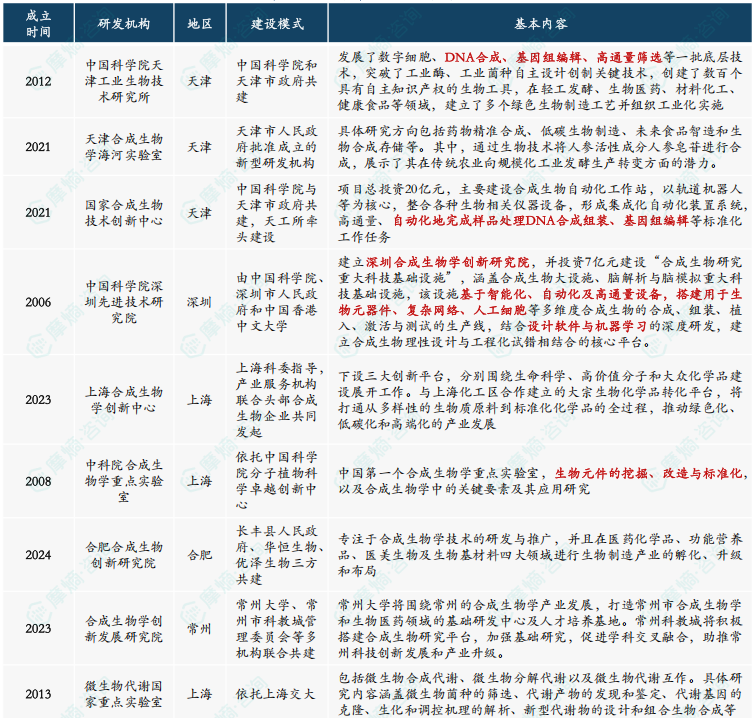Click description starting 常州大学将围绕常州

(x=540, y=628)
